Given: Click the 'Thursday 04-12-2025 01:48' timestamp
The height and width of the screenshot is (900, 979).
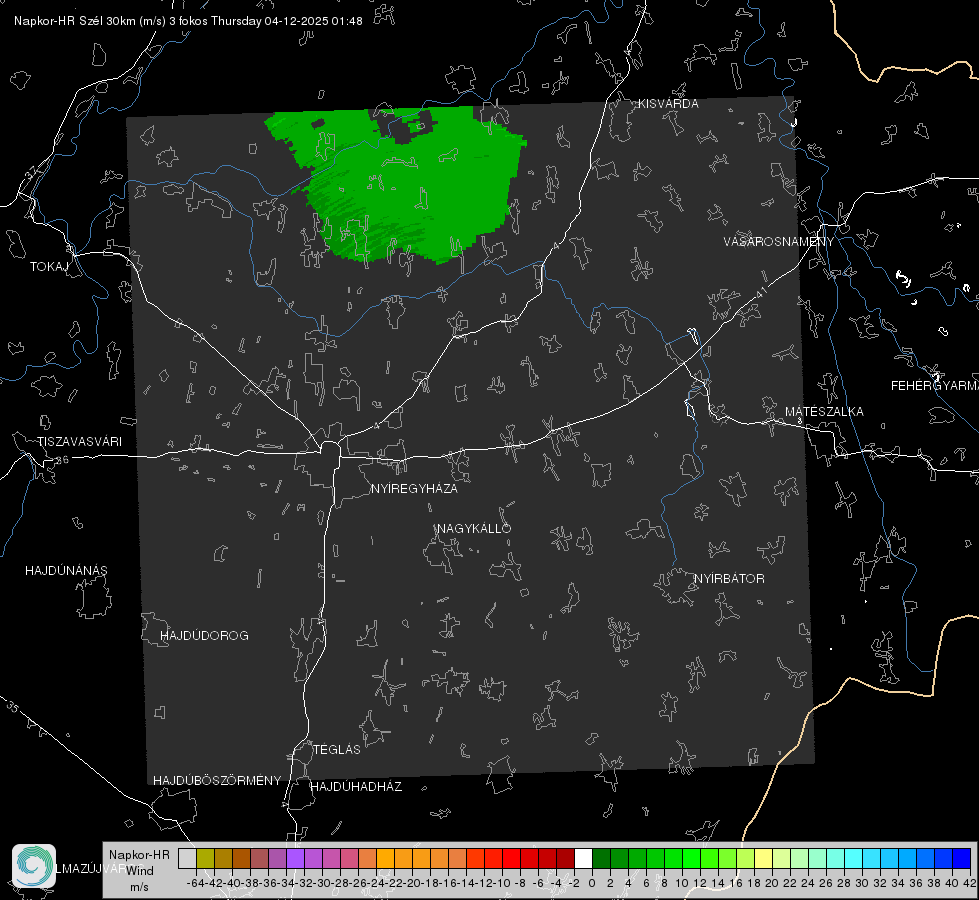Looking at the screenshot, I should click(x=287, y=21).
